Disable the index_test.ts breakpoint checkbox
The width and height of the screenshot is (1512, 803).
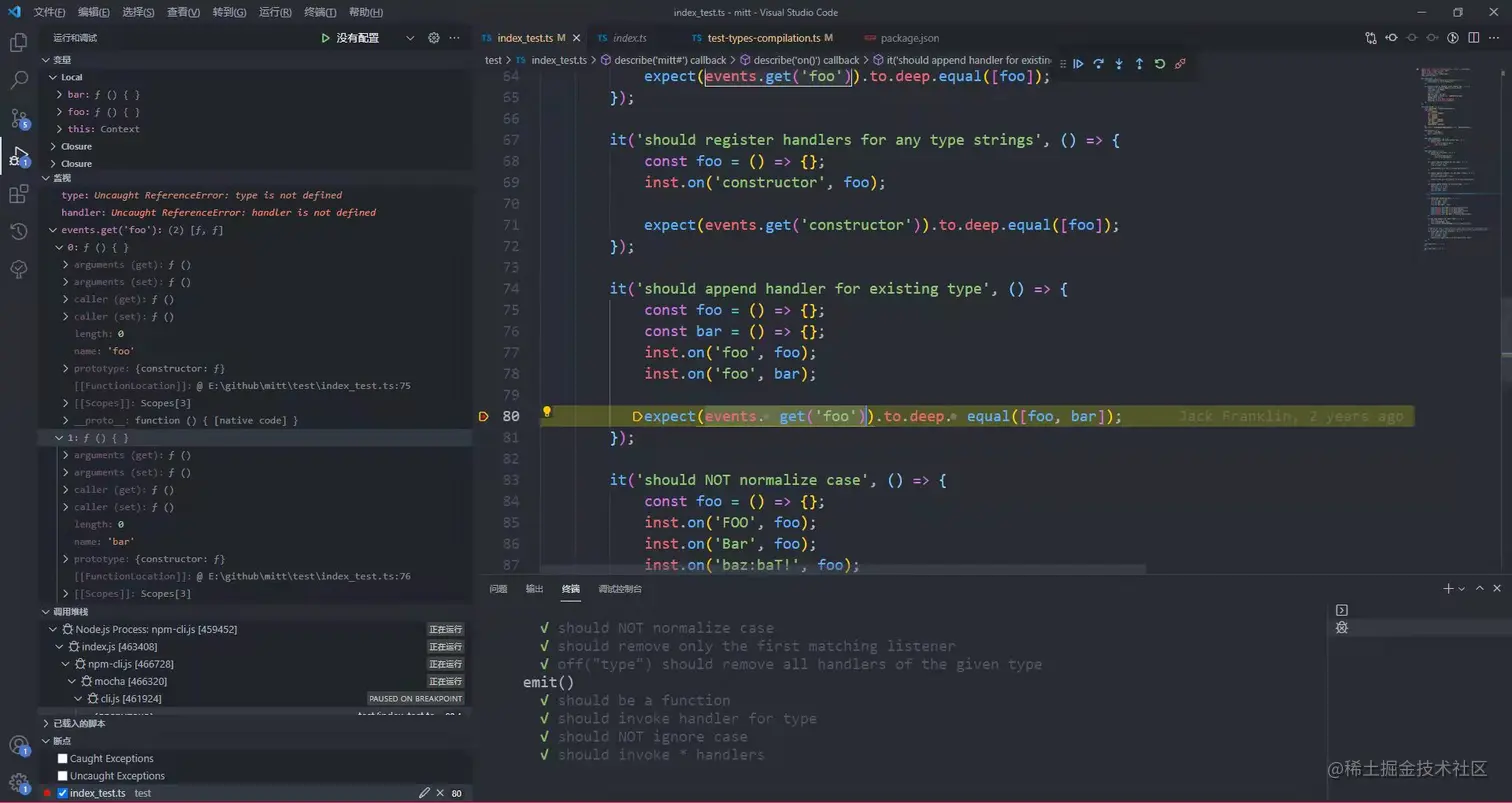(x=63, y=793)
